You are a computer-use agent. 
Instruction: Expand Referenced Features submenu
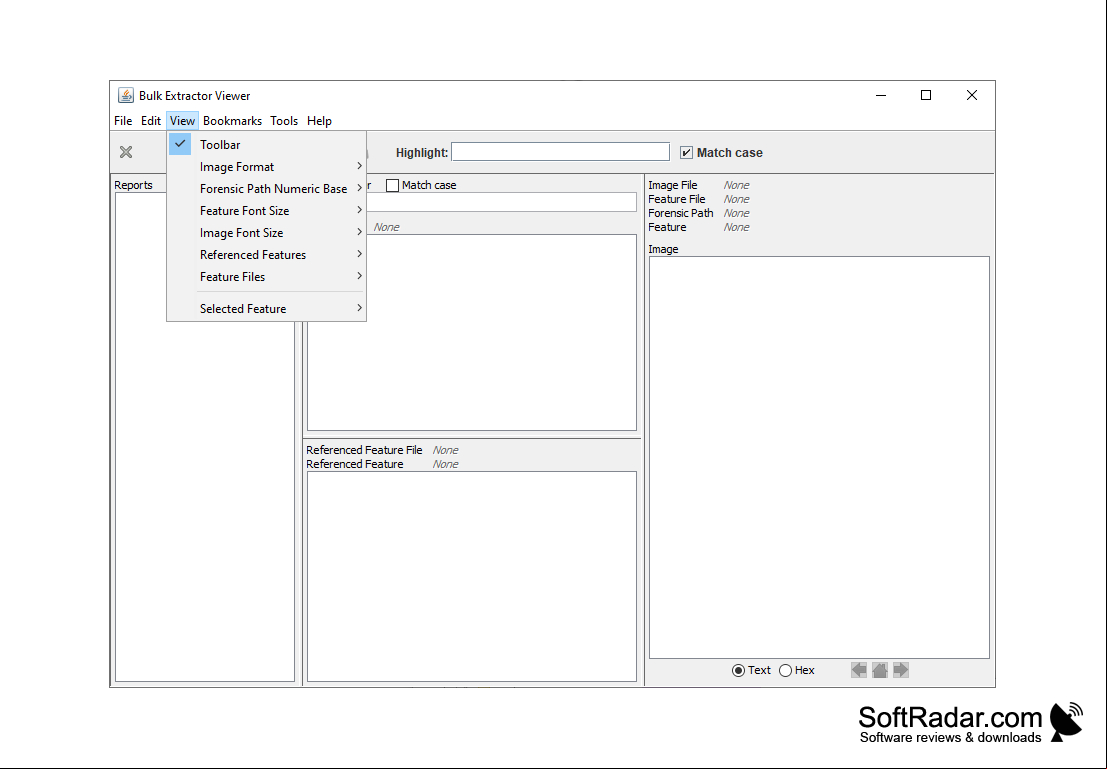point(266,254)
